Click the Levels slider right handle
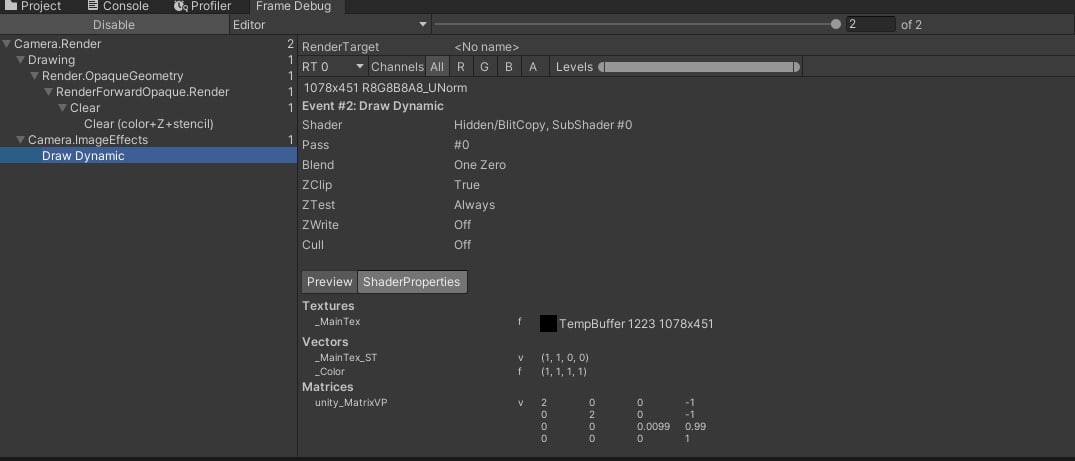 [x=797, y=67]
